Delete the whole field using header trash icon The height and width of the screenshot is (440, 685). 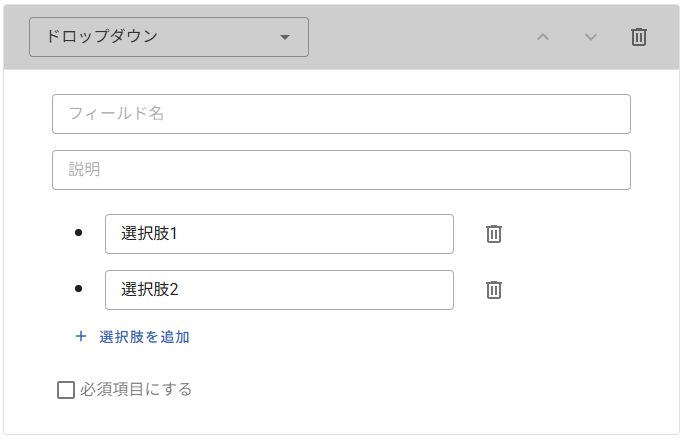[639, 37]
